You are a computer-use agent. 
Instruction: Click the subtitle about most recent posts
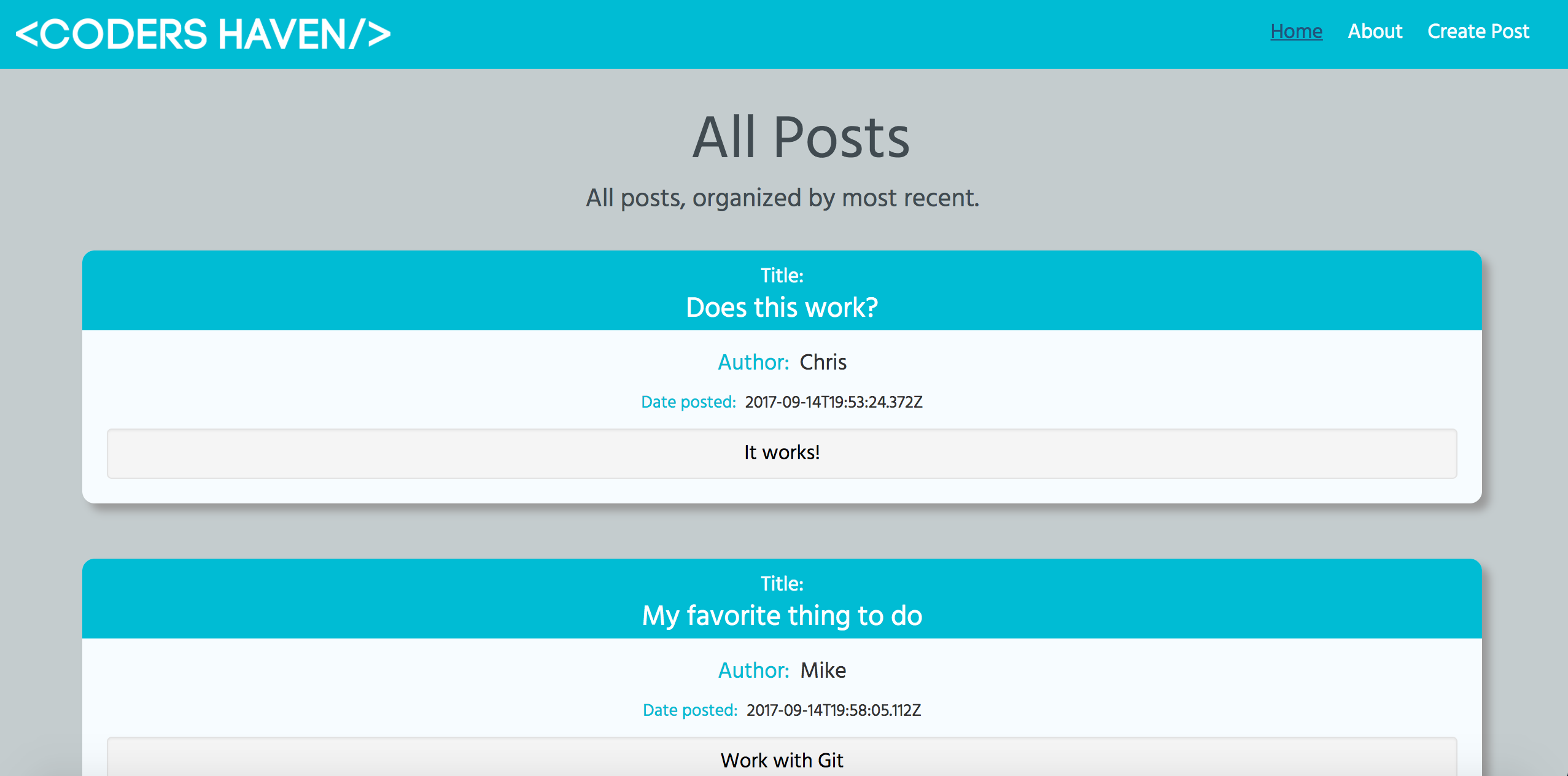(x=782, y=198)
